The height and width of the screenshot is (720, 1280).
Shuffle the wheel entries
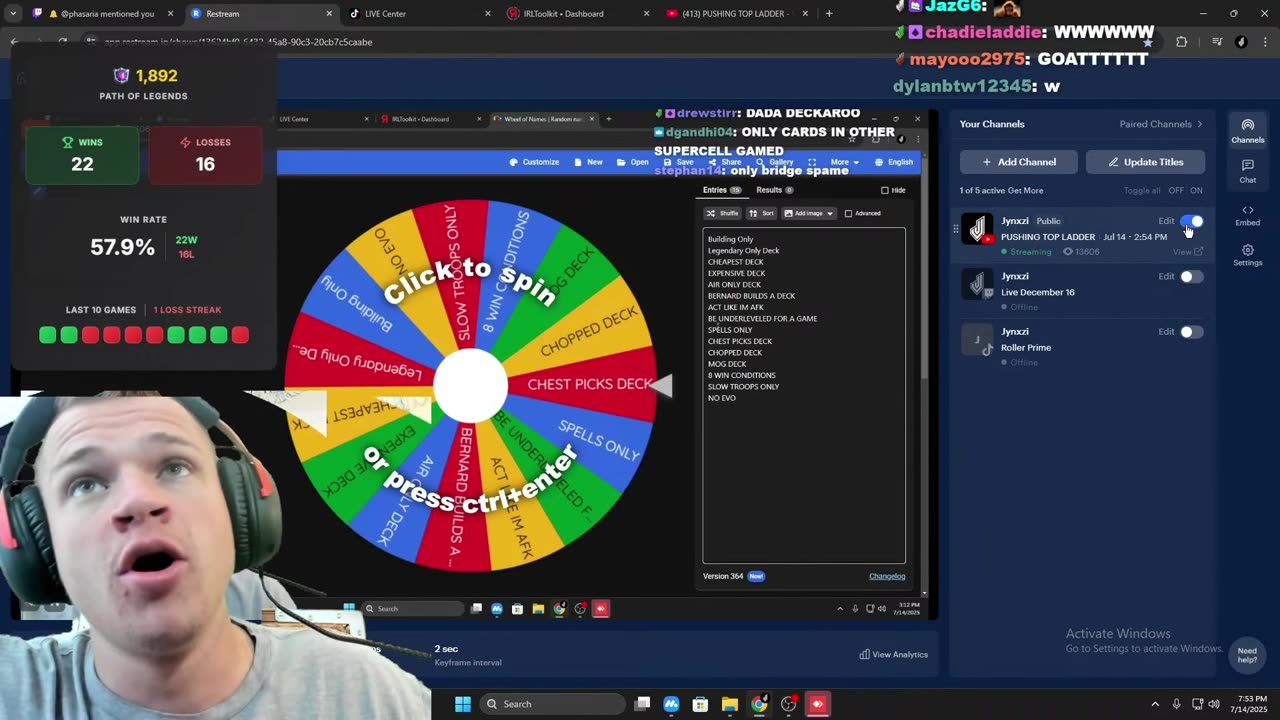(722, 213)
